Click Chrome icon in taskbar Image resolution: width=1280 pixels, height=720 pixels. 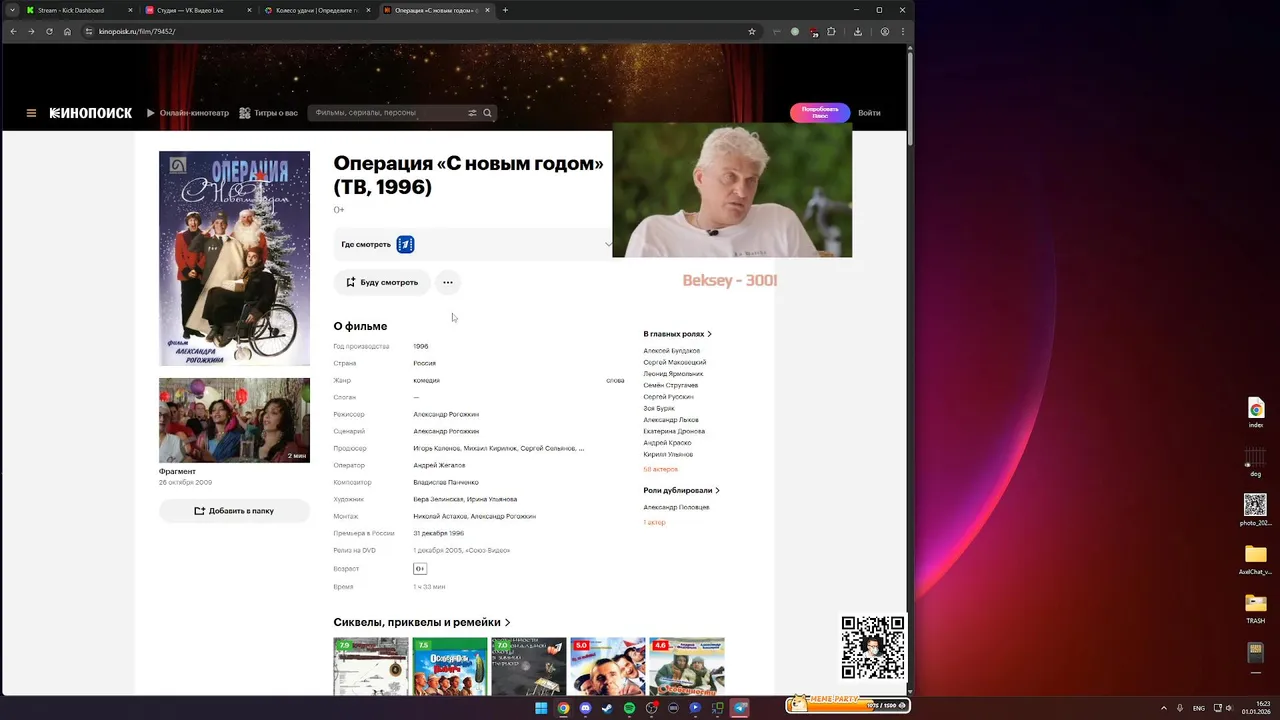563,708
